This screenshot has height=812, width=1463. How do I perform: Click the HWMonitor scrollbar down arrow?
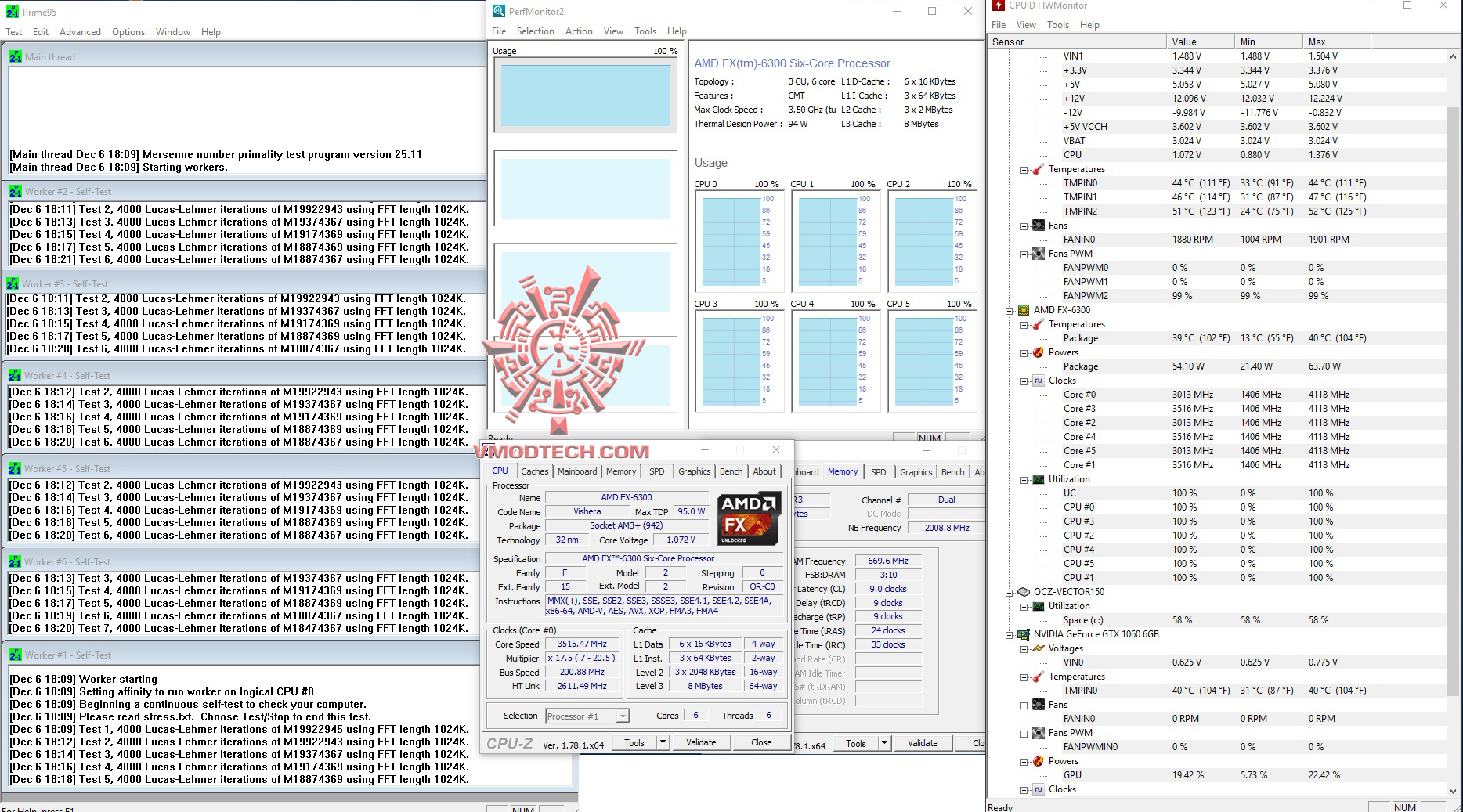point(1454,792)
